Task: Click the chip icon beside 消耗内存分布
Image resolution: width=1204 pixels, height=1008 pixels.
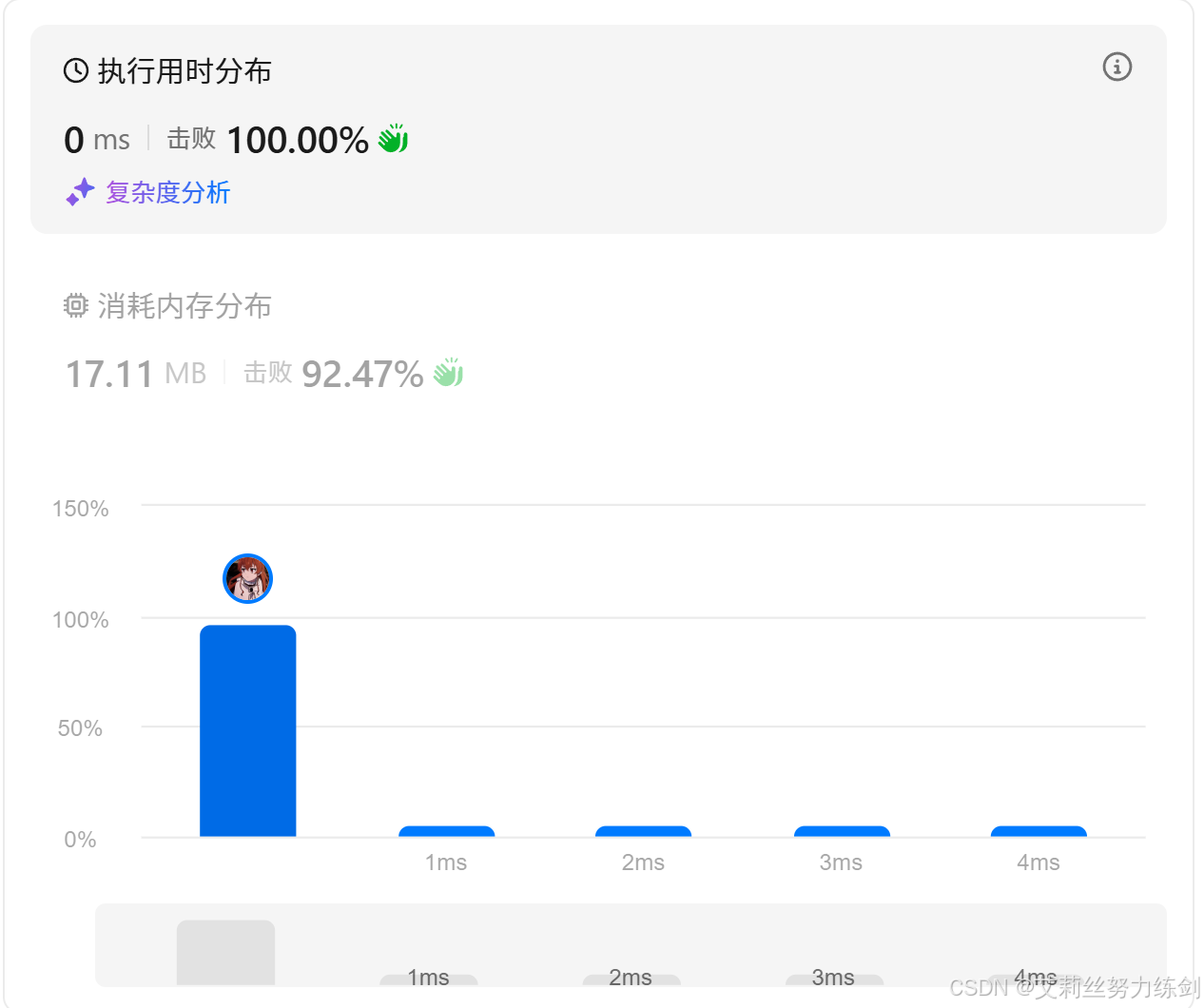Action: coord(76,305)
